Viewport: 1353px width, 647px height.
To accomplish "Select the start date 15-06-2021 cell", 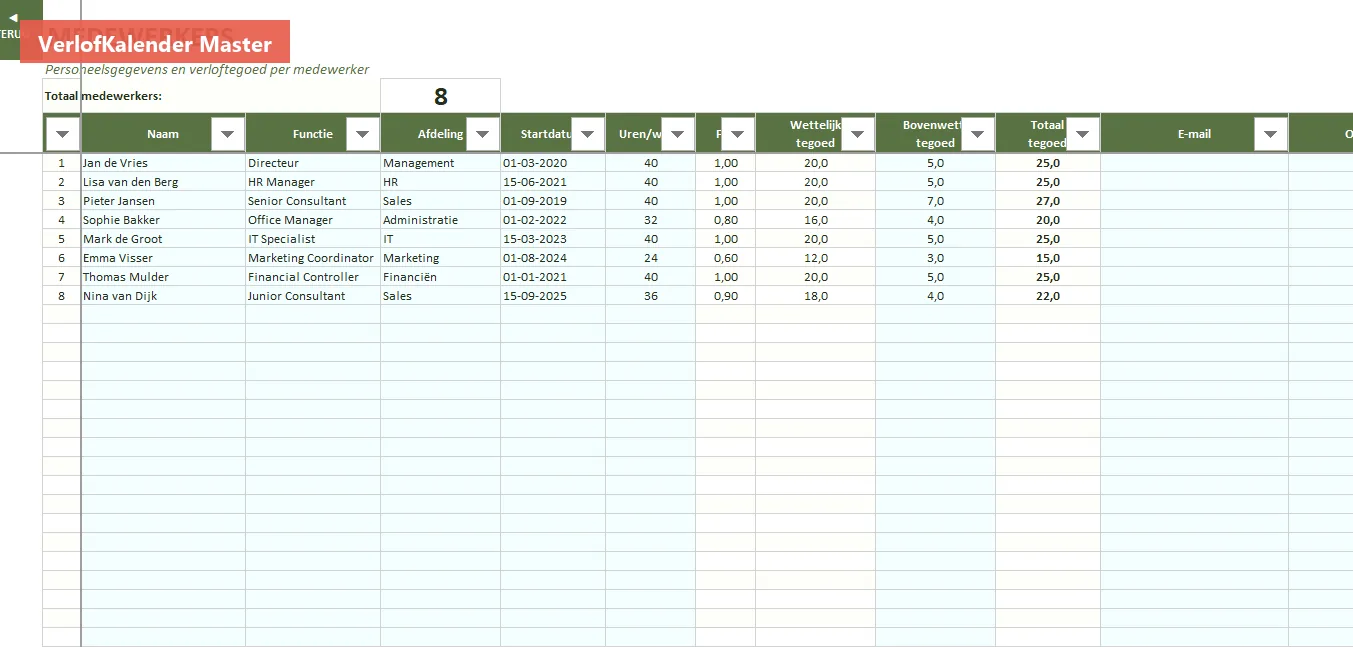I will pyautogui.click(x=553, y=182).
